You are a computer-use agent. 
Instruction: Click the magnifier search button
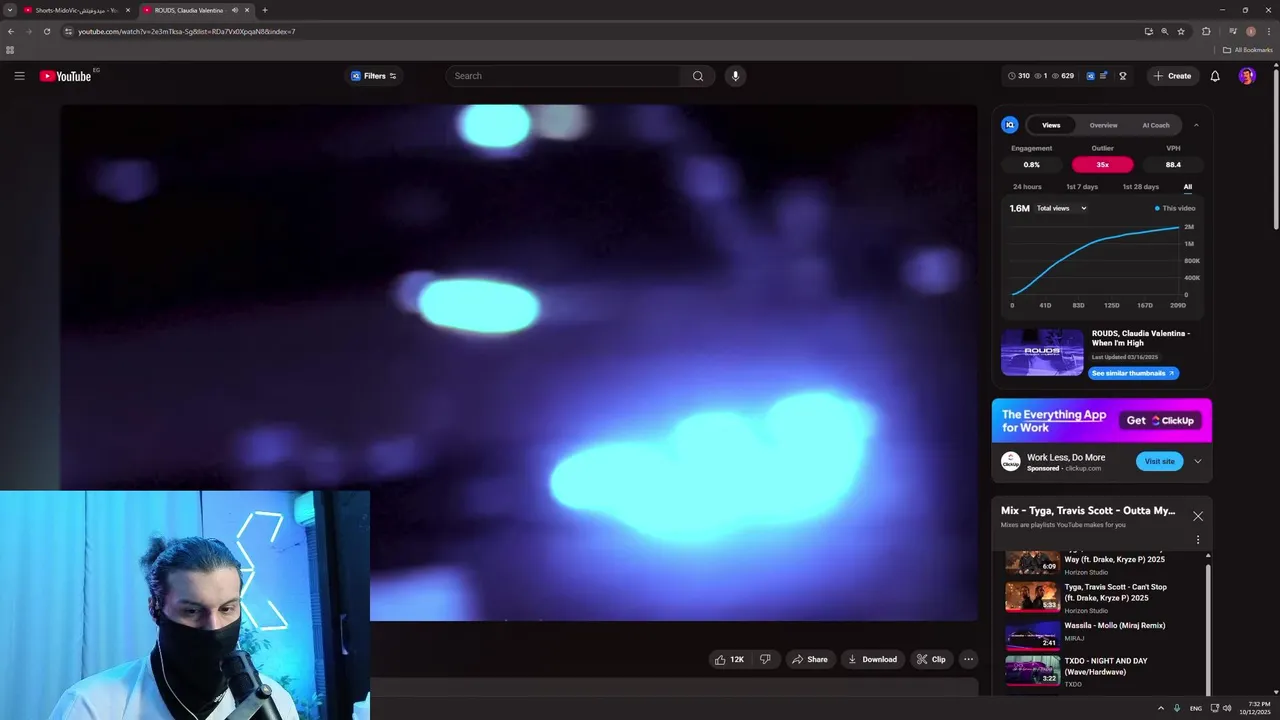698,76
